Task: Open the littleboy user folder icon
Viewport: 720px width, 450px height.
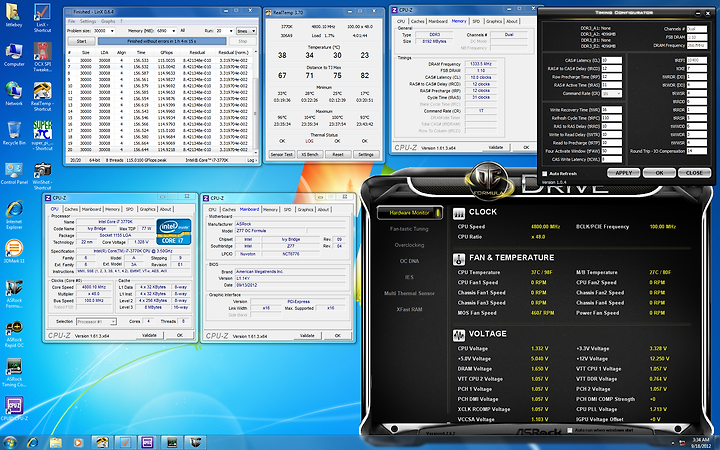Action: [14, 16]
